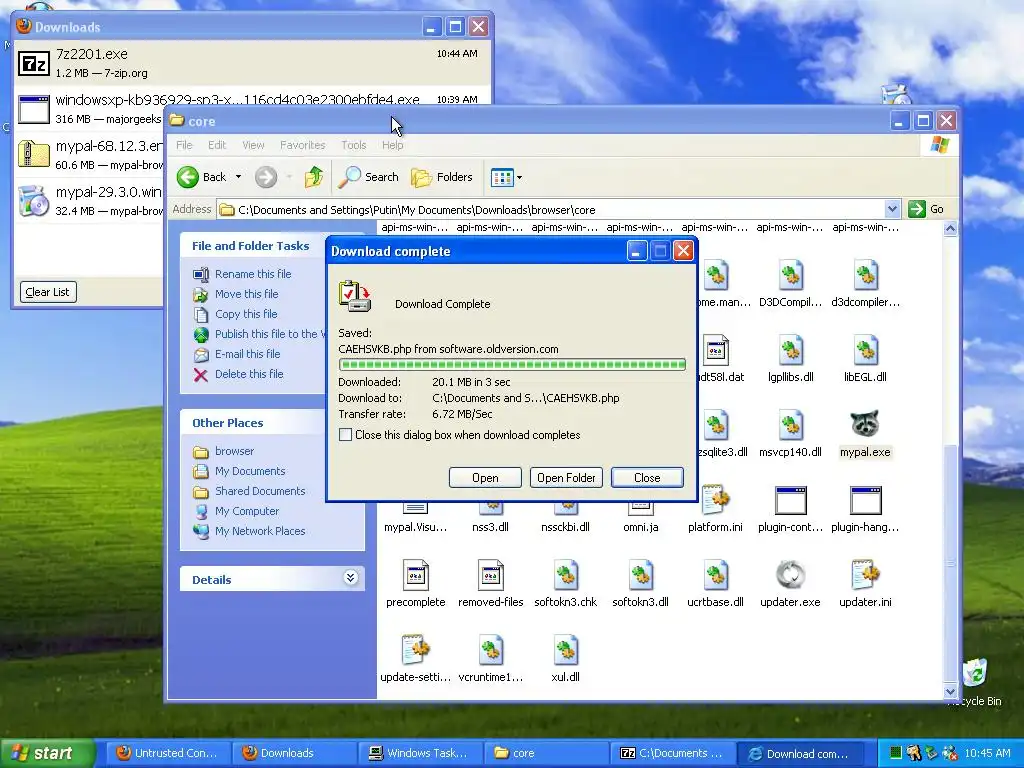Click Delete this file link
The height and width of the screenshot is (768, 1024).
pos(249,374)
